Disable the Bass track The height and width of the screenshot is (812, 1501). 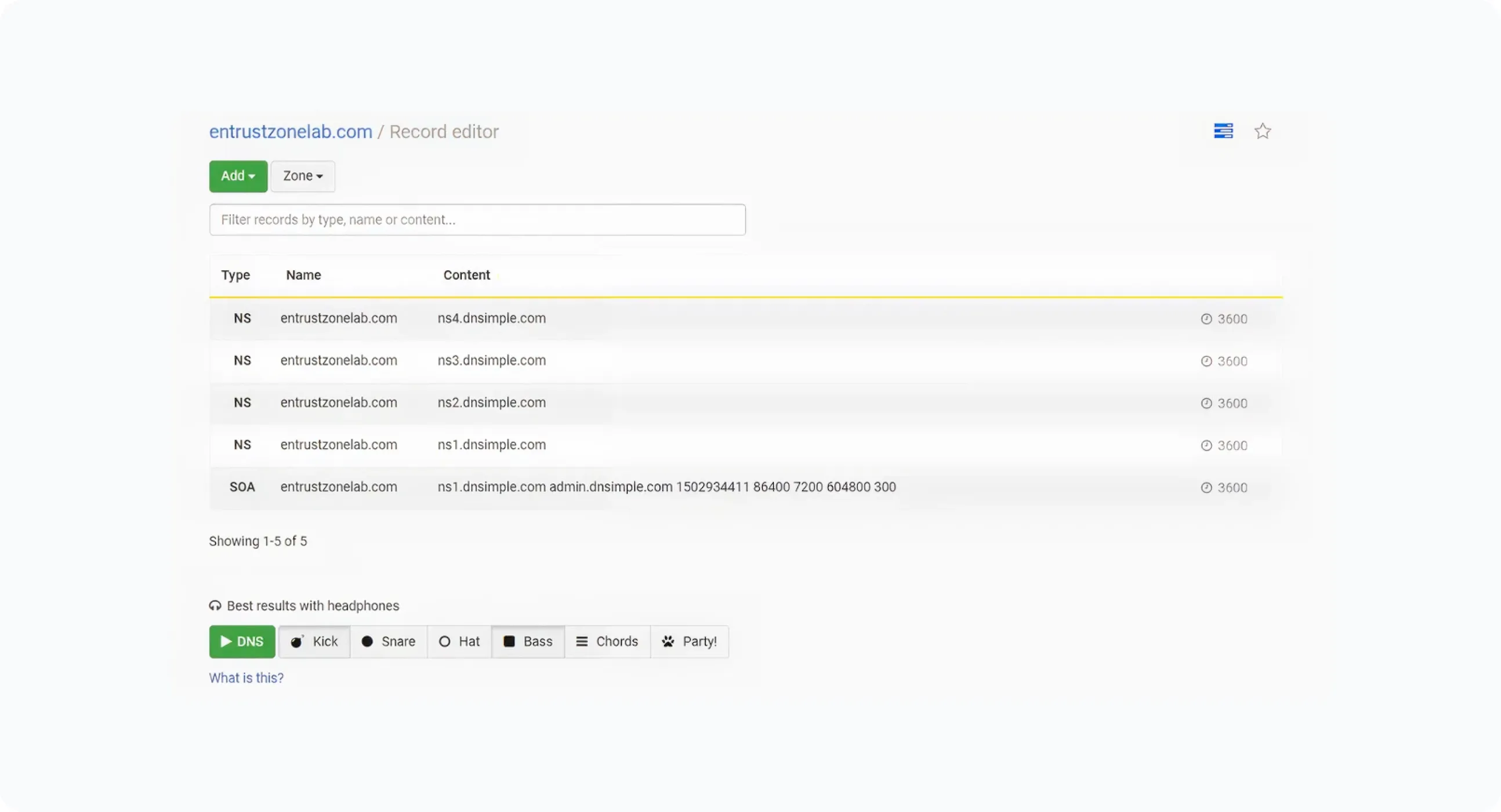528,641
